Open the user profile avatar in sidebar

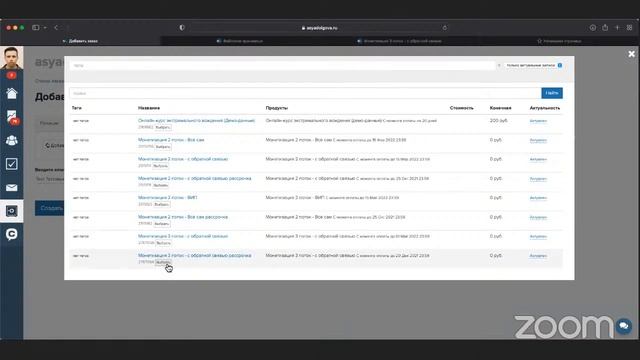click(x=11, y=58)
